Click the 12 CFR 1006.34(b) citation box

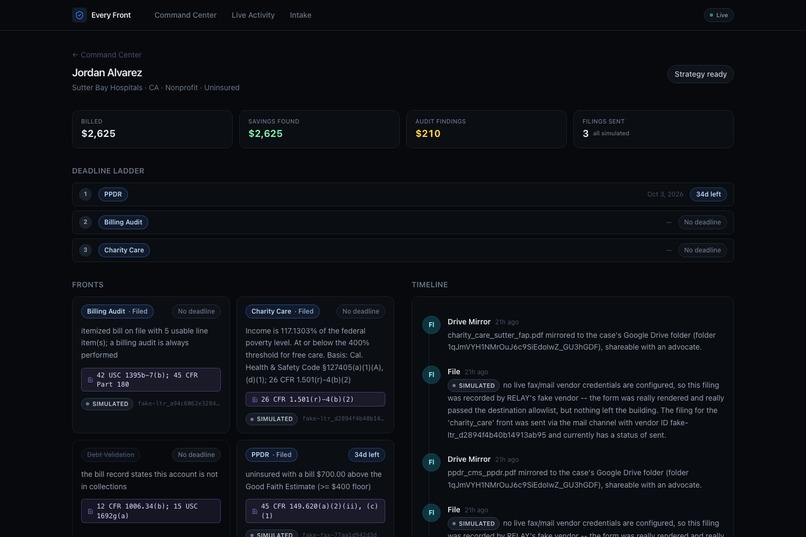[151, 511]
